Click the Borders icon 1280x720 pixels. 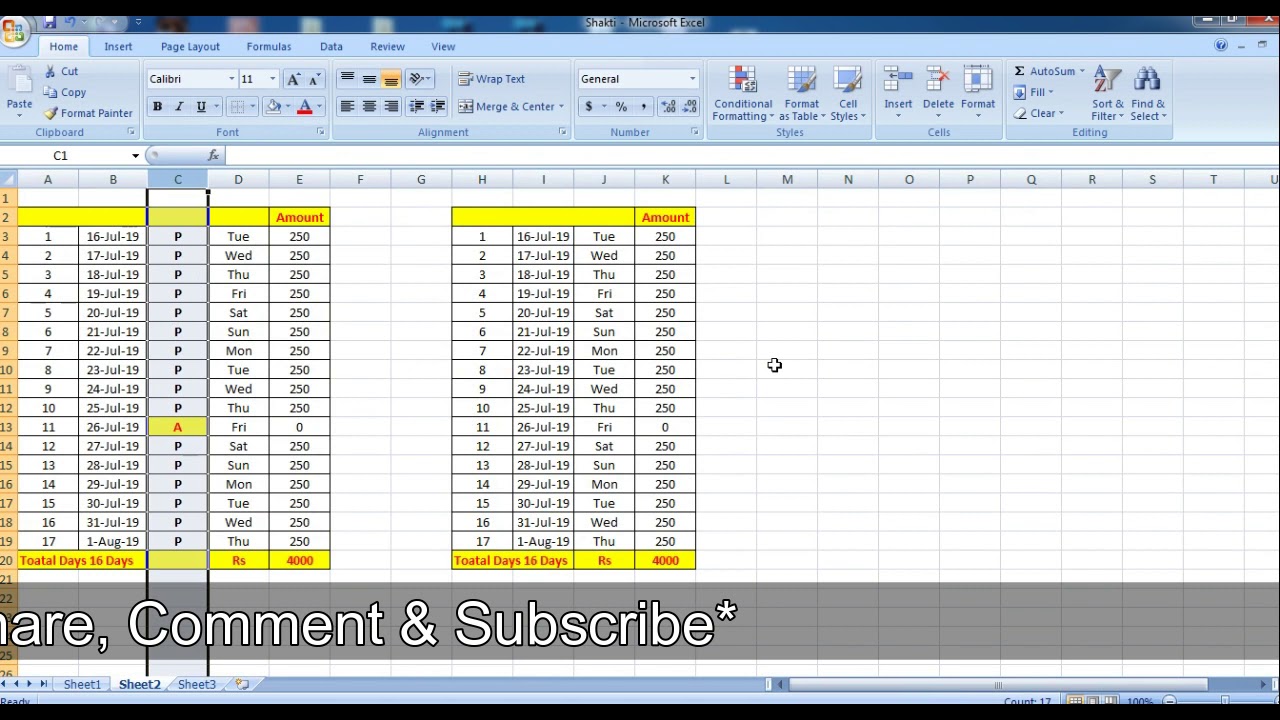tap(237, 107)
